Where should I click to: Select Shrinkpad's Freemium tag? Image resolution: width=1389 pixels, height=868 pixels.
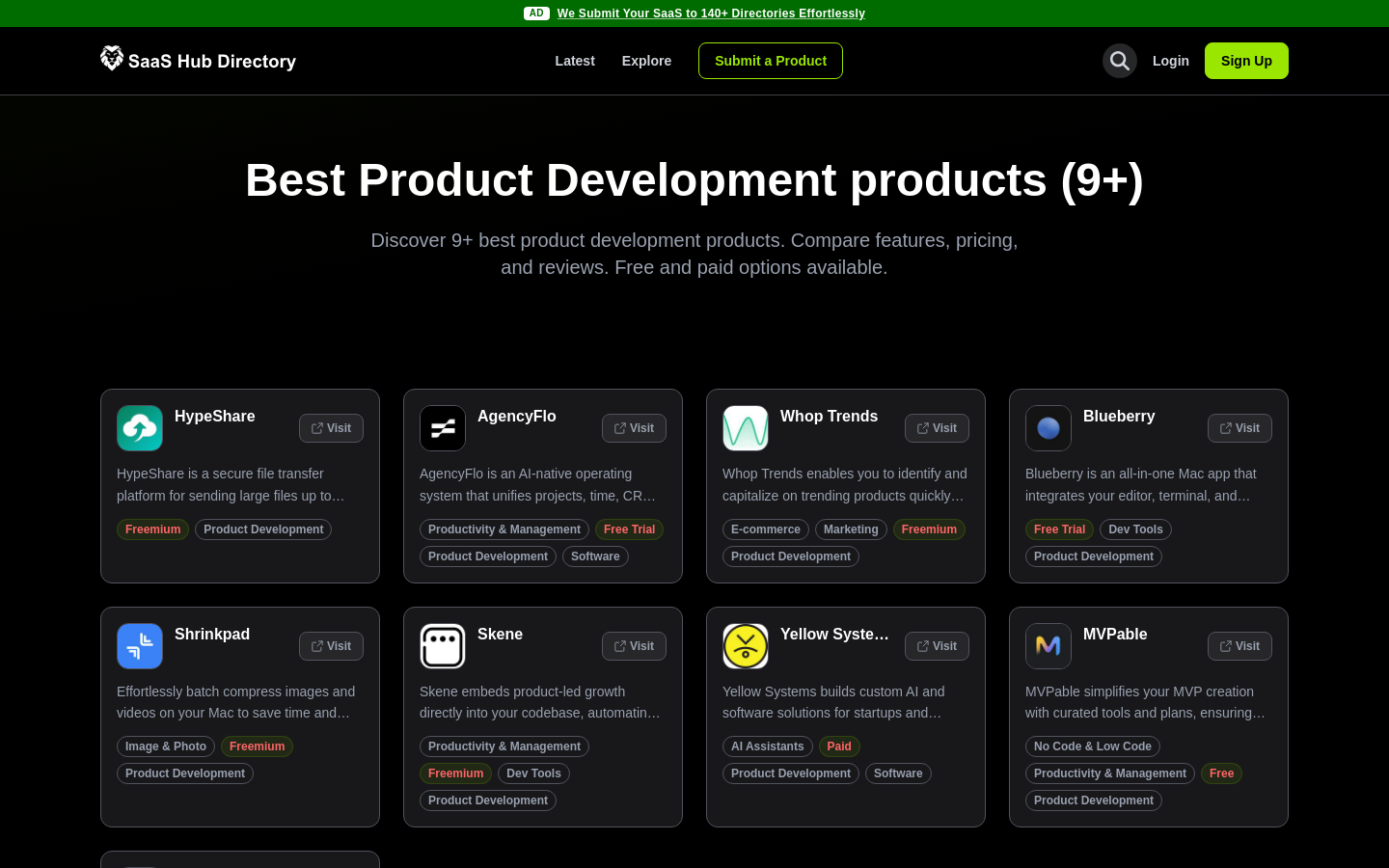257,746
